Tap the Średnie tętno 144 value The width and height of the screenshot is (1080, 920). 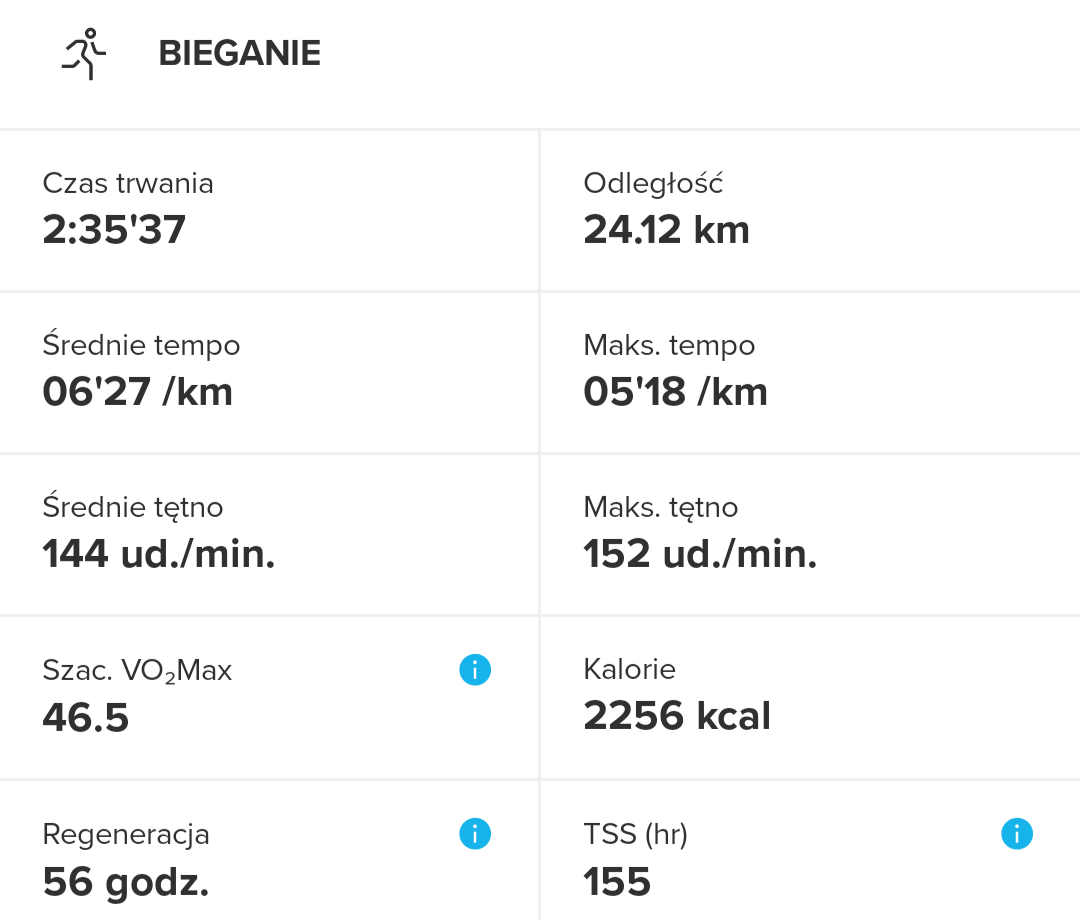pos(158,554)
